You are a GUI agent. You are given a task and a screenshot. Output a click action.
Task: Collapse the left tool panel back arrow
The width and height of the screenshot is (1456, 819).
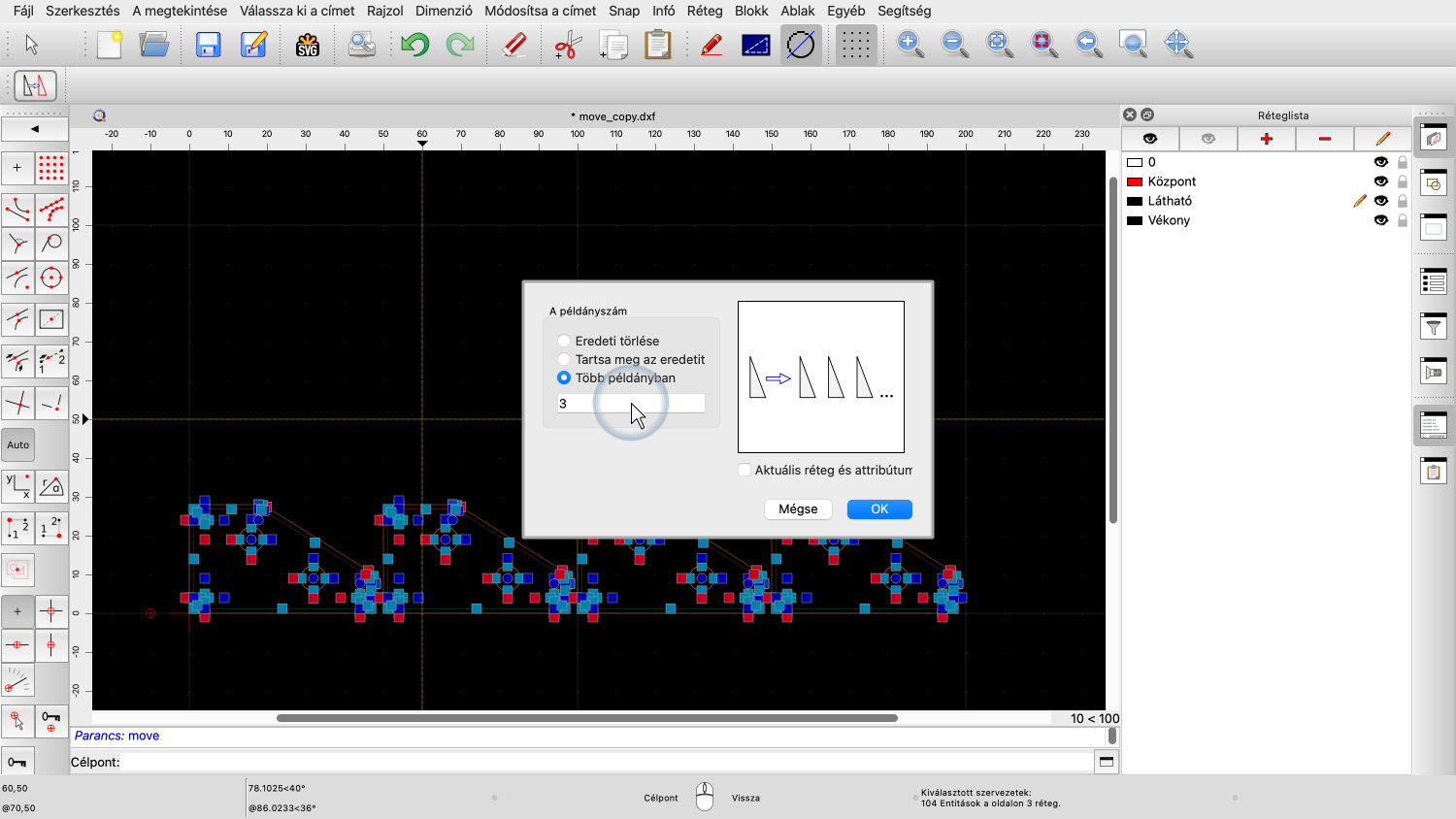click(35, 128)
